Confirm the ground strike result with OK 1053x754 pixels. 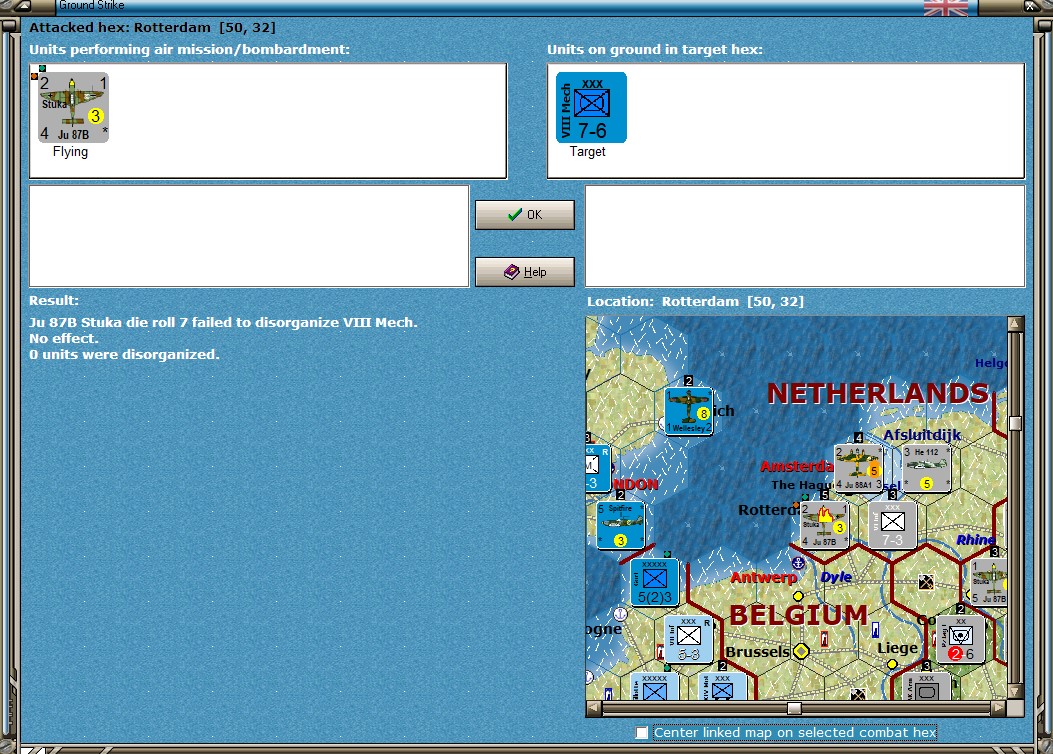pos(524,215)
